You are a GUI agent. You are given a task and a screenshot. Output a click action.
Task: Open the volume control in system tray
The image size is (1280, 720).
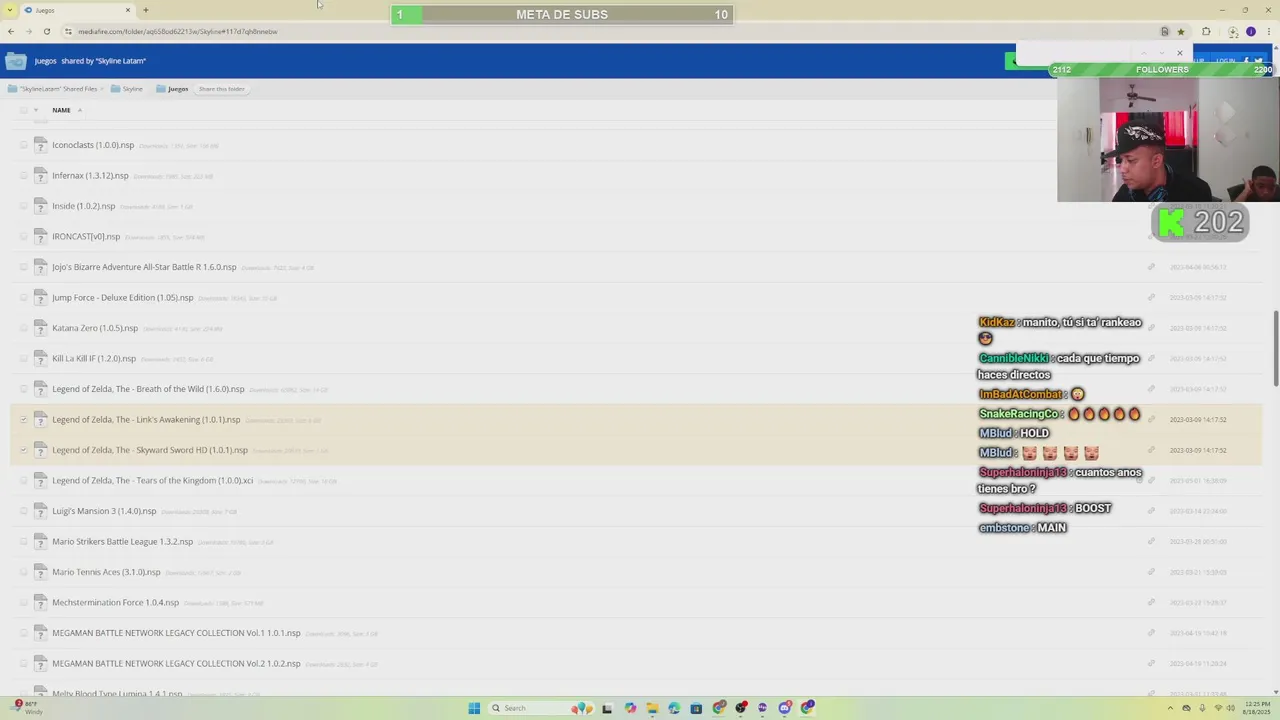click(x=1229, y=708)
